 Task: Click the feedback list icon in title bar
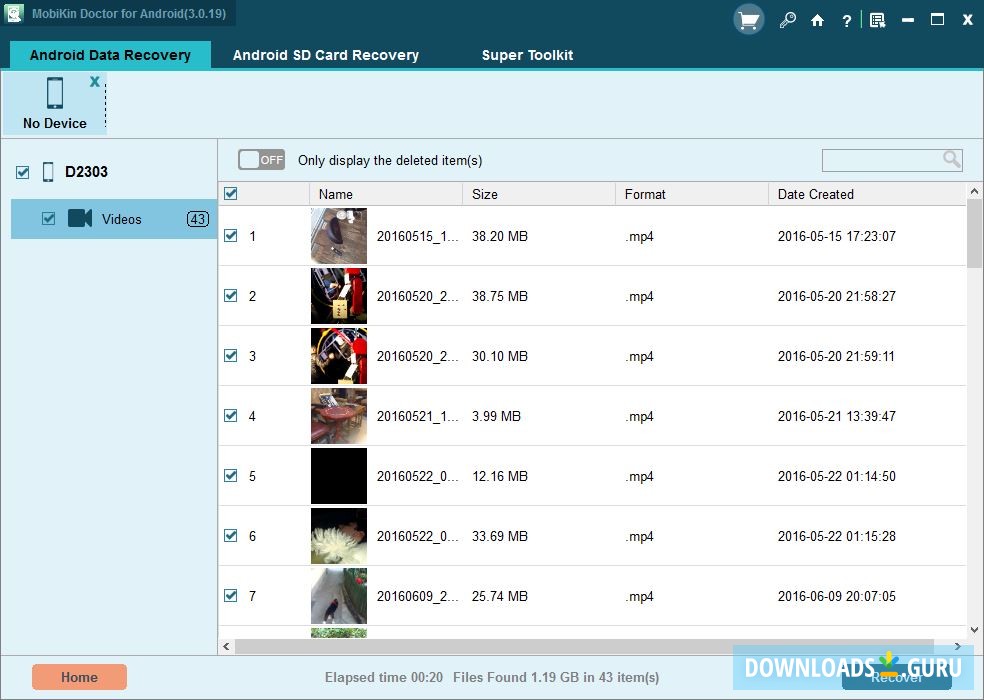tap(877, 20)
